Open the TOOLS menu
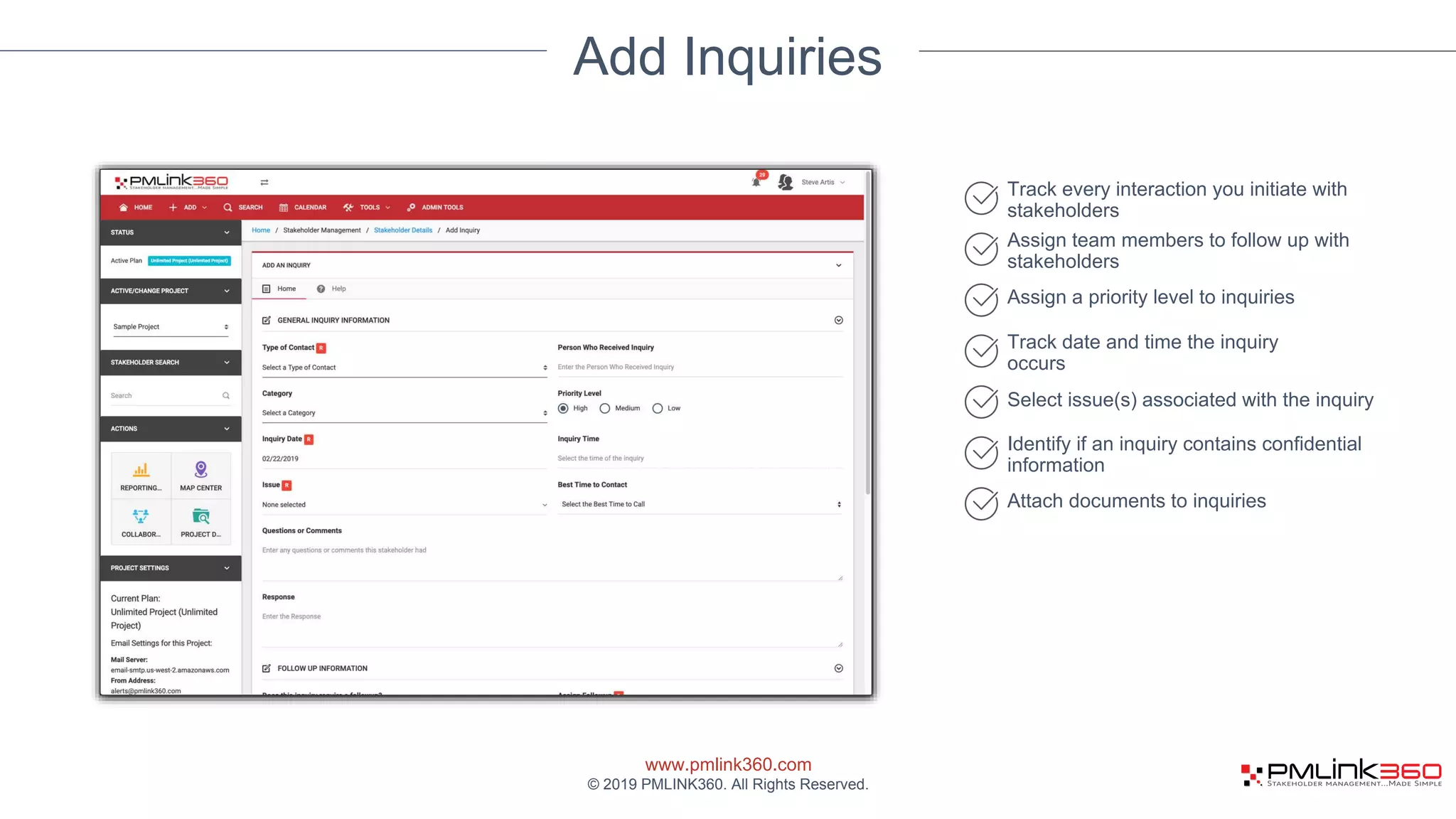Viewport: 1456px width, 819px height. tap(367, 208)
